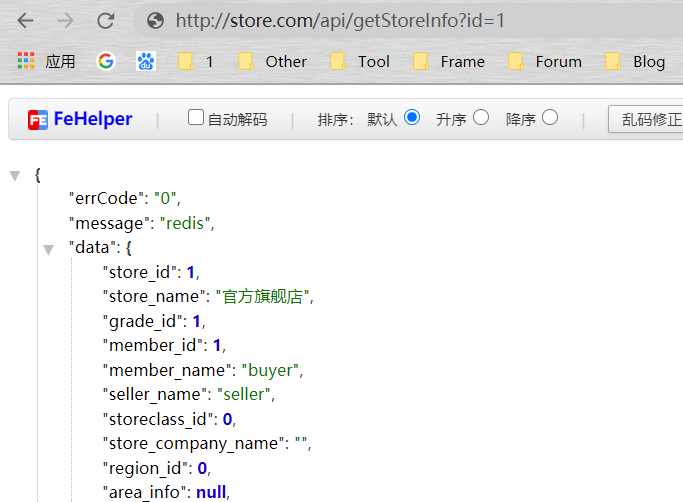Click the "官方旗舰店" store name value
The image size is (683, 502).
[x=263, y=297]
